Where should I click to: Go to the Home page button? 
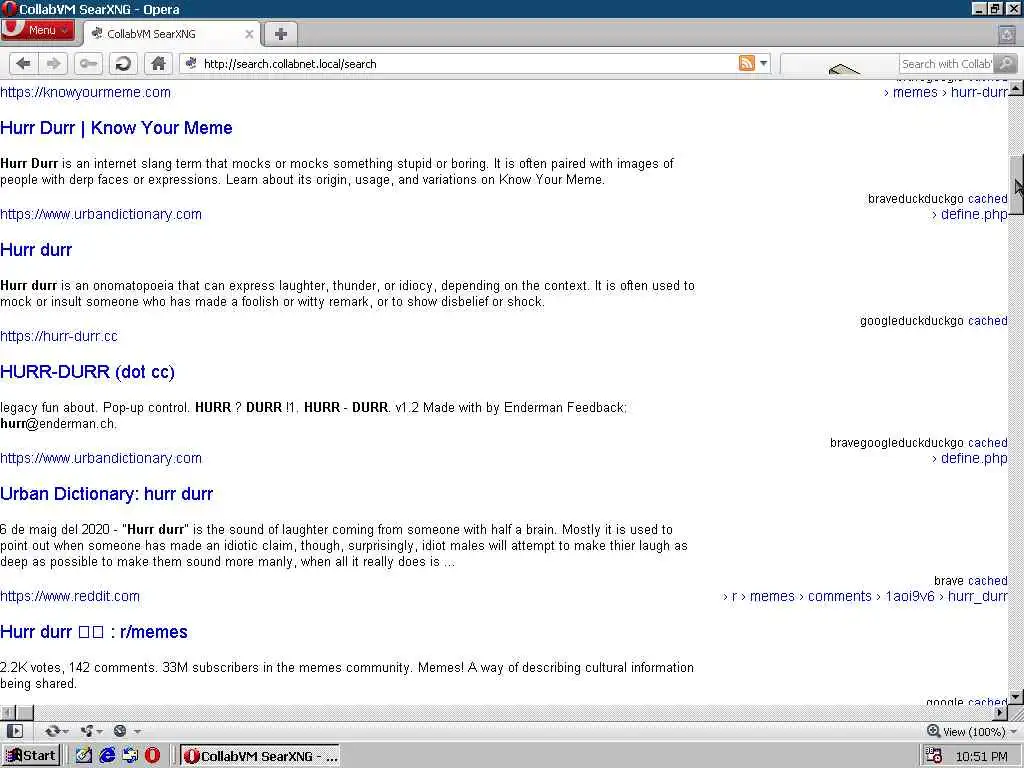coord(158,63)
